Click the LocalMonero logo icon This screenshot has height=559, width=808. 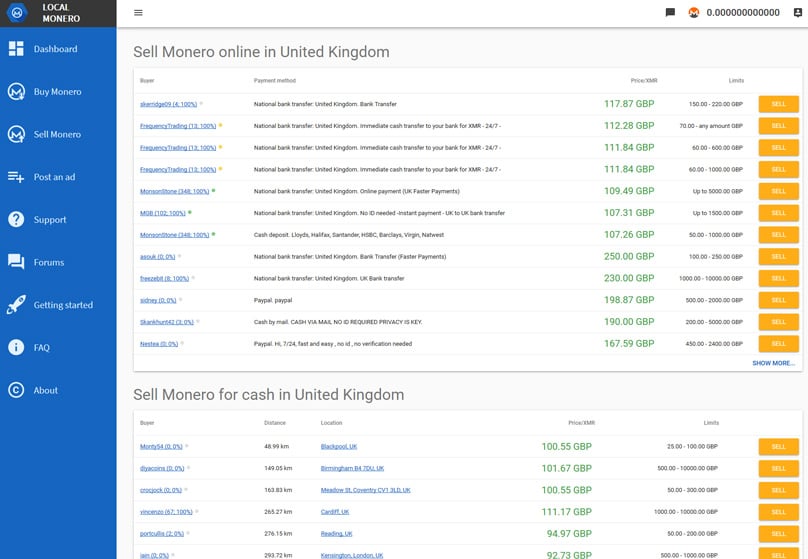(x=17, y=13)
